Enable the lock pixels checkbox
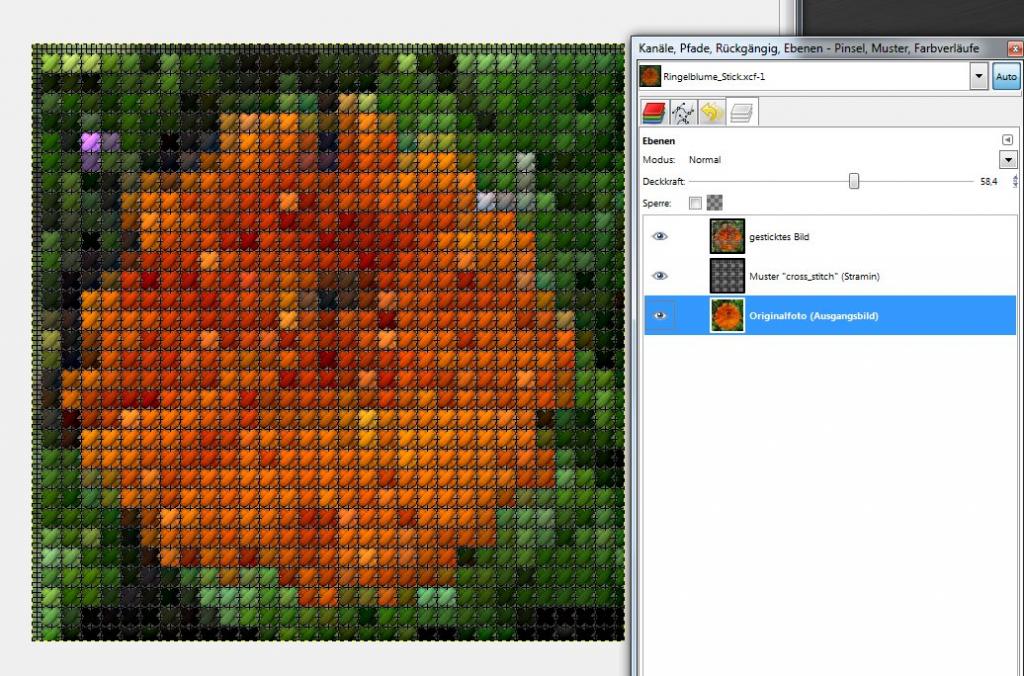 [695, 203]
